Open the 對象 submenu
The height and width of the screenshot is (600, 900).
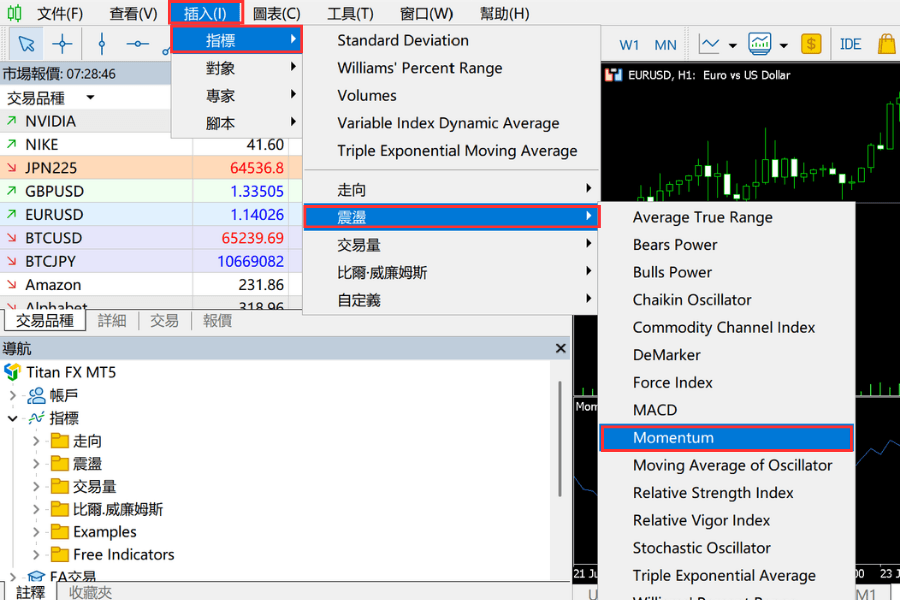pyautogui.click(x=236, y=68)
